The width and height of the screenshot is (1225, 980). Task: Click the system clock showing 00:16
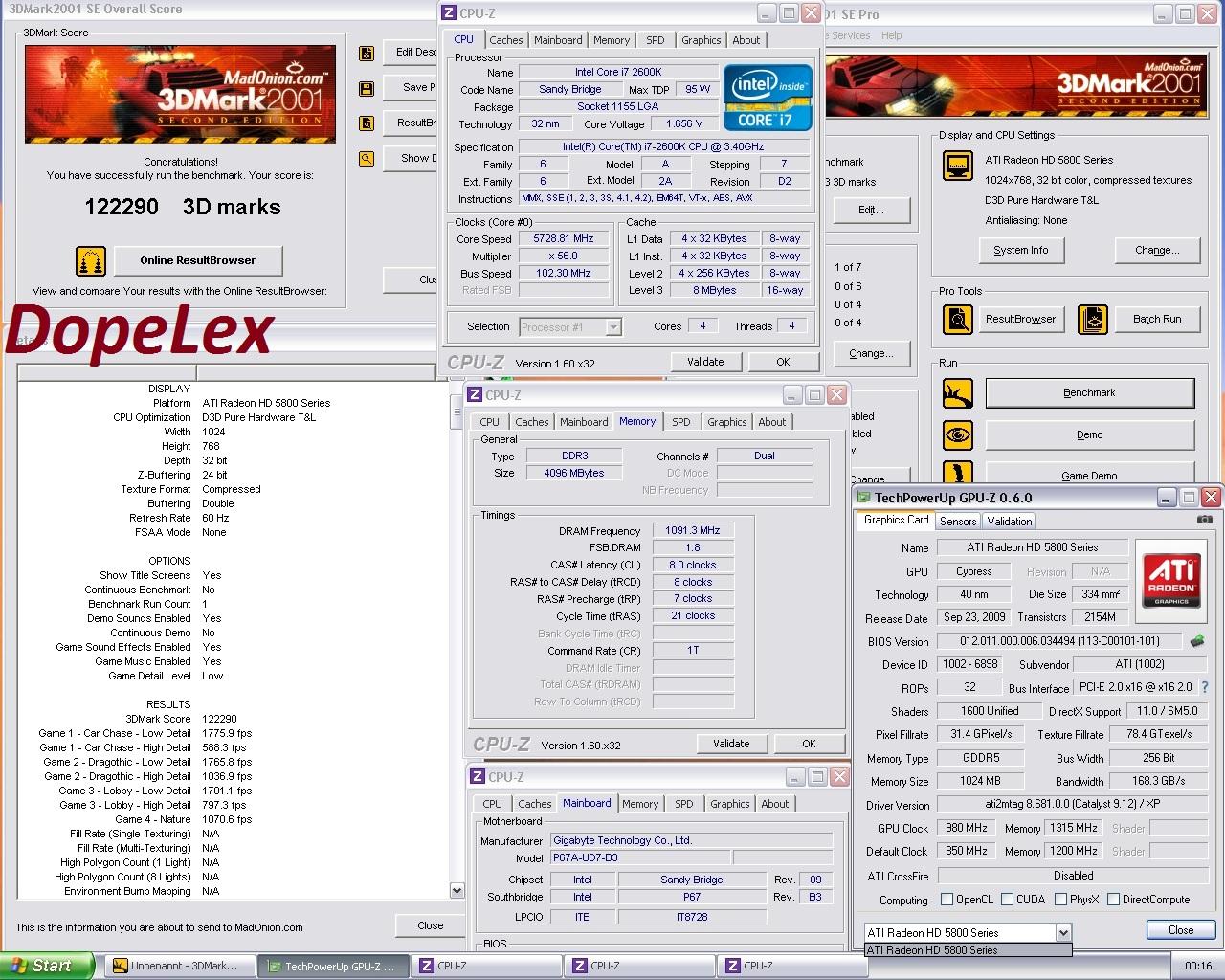click(x=1198, y=966)
